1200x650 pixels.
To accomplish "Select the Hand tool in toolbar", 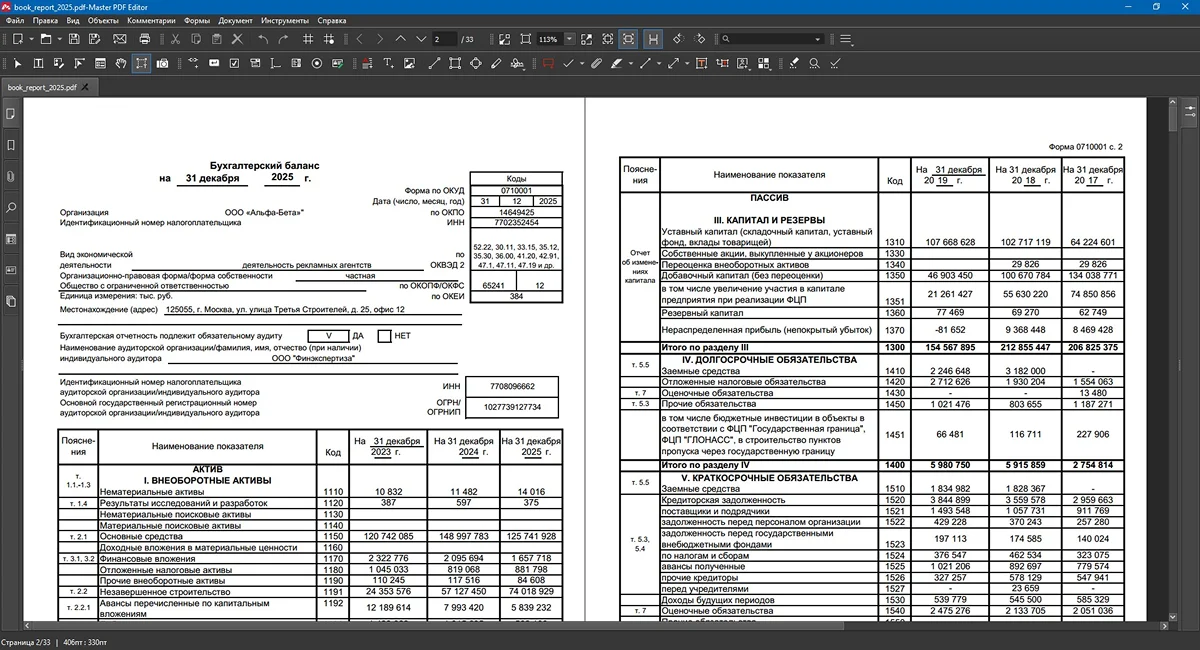I will click(120, 63).
